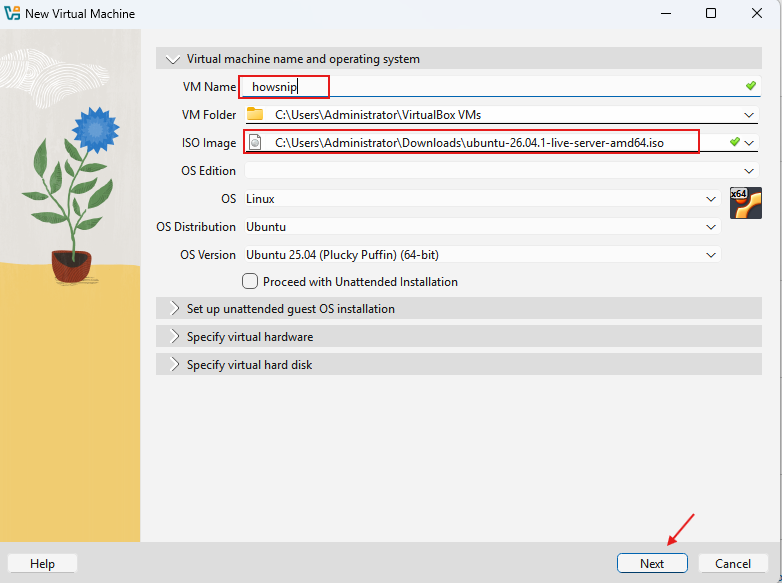Click the 'OS Edition' label
The width and height of the screenshot is (782, 583).
click(208, 171)
